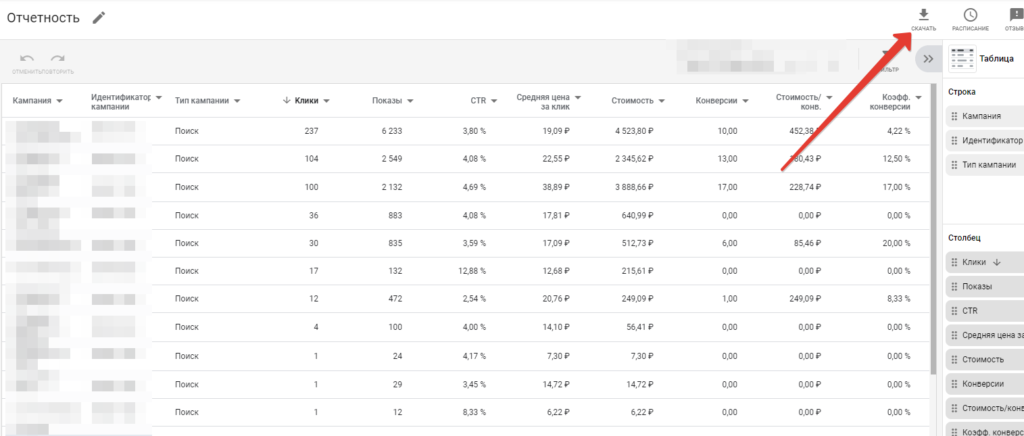Viewport: 1024px width, 436px height.
Task: Open the CTR column dropdown arrow
Action: pyautogui.click(x=494, y=101)
